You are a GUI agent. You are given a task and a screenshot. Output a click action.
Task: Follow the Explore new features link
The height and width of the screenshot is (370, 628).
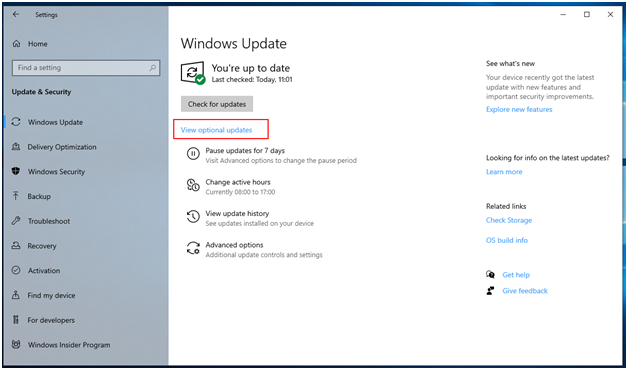[519, 109]
